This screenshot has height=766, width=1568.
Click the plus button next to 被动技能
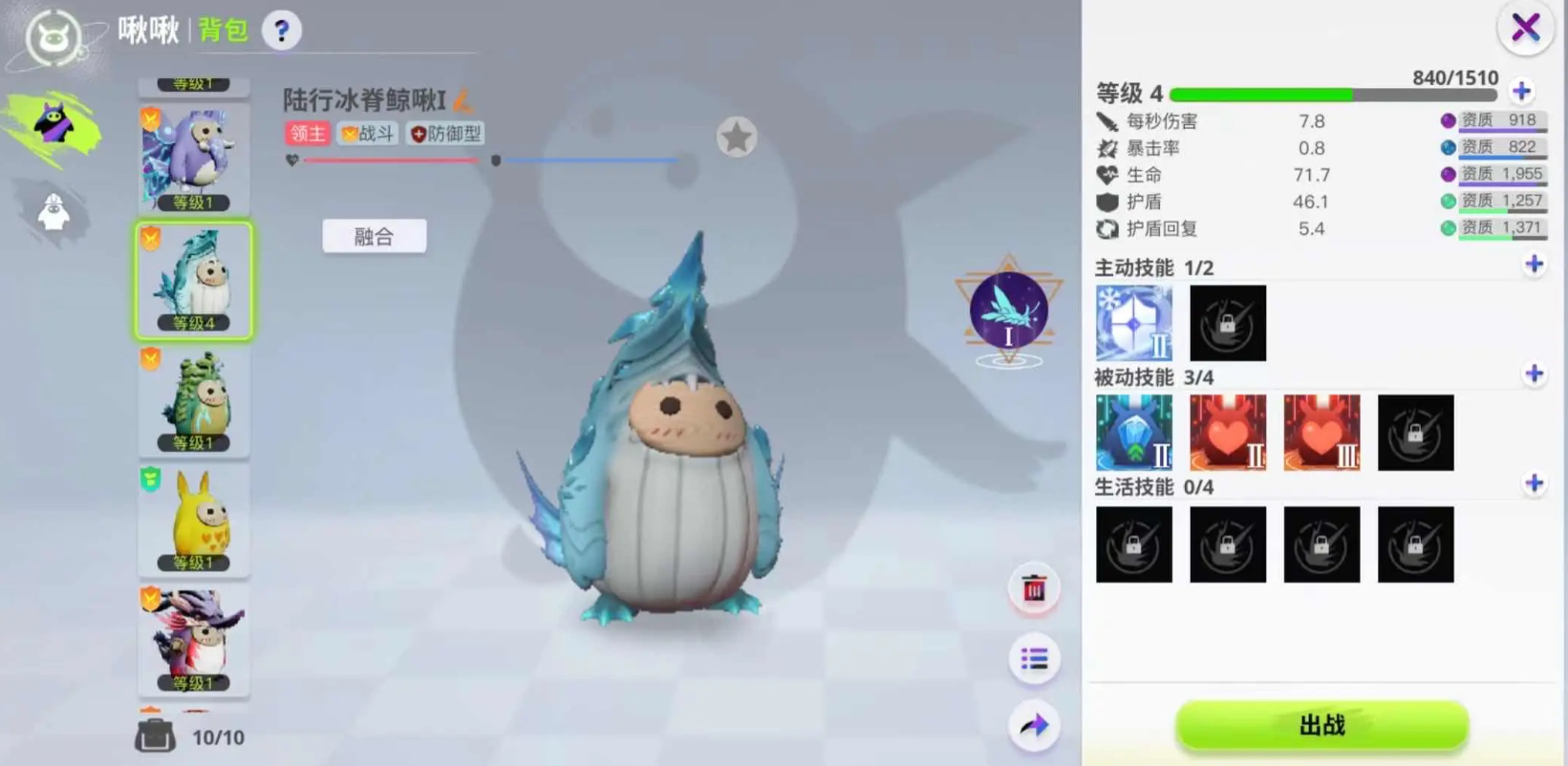click(1534, 374)
